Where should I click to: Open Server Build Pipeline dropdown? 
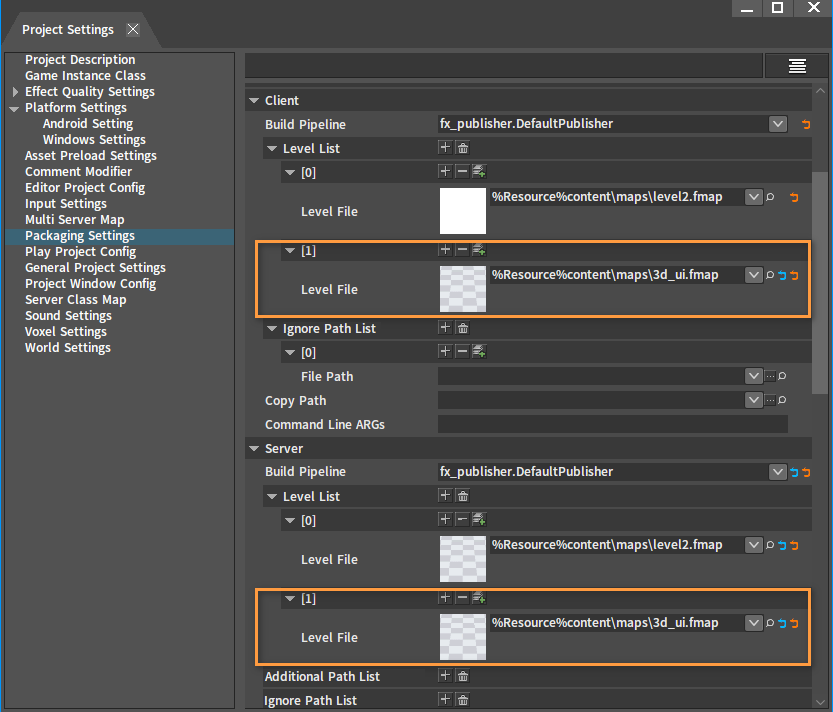pos(778,472)
